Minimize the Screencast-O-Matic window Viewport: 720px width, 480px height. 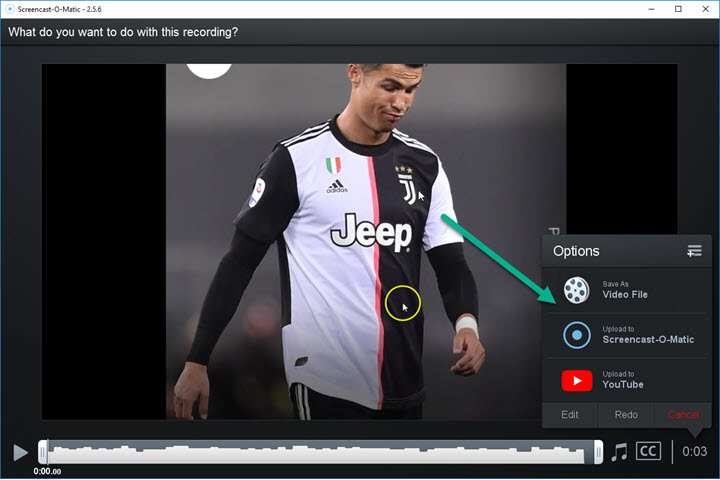pyautogui.click(x=651, y=9)
